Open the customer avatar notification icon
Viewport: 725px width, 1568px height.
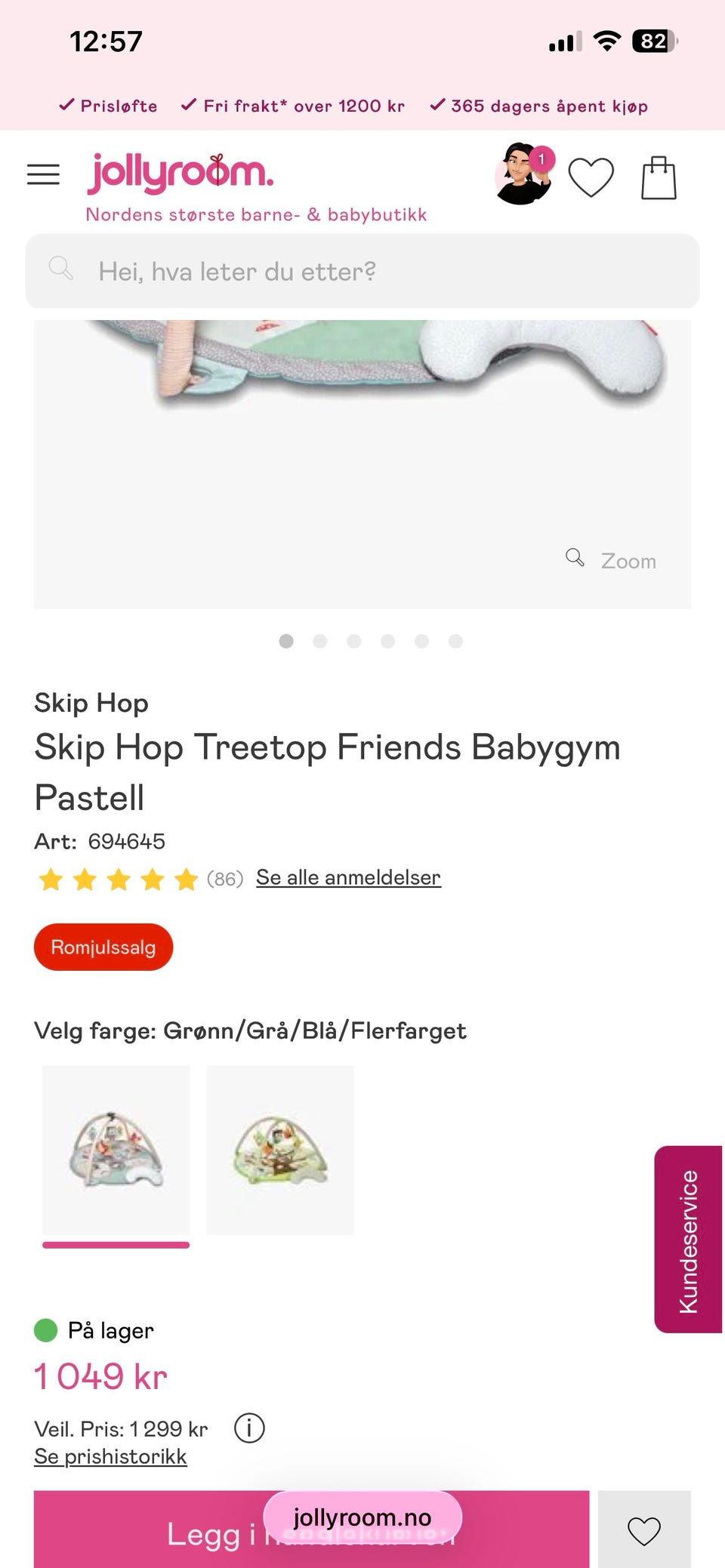(x=523, y=174)
